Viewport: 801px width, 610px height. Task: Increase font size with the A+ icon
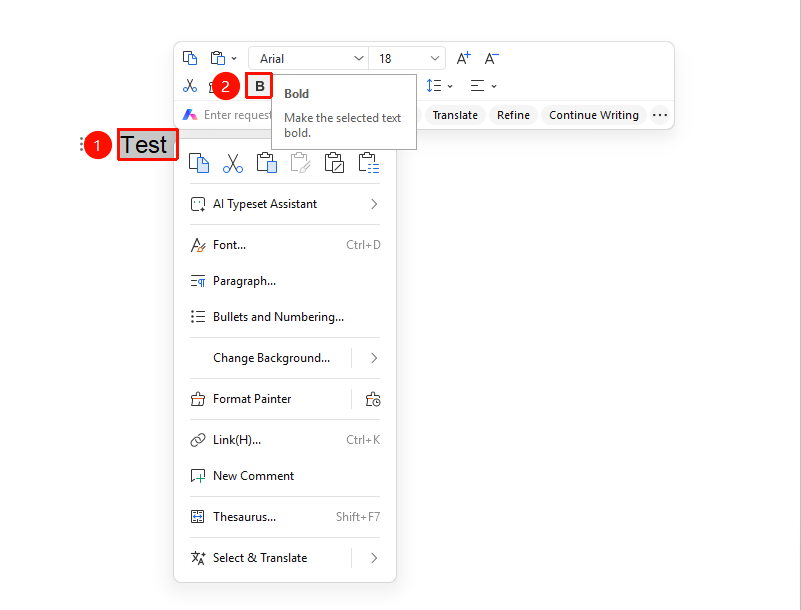(463, 58)
